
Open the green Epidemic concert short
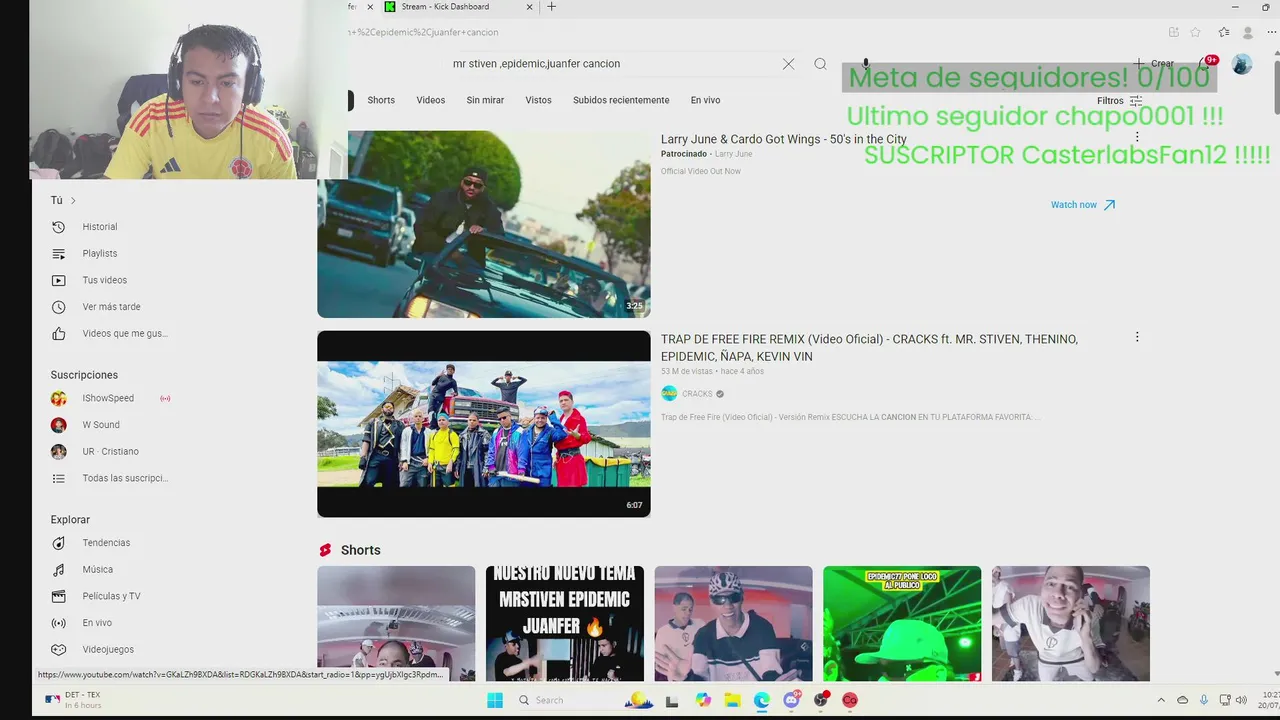[902, 624]
